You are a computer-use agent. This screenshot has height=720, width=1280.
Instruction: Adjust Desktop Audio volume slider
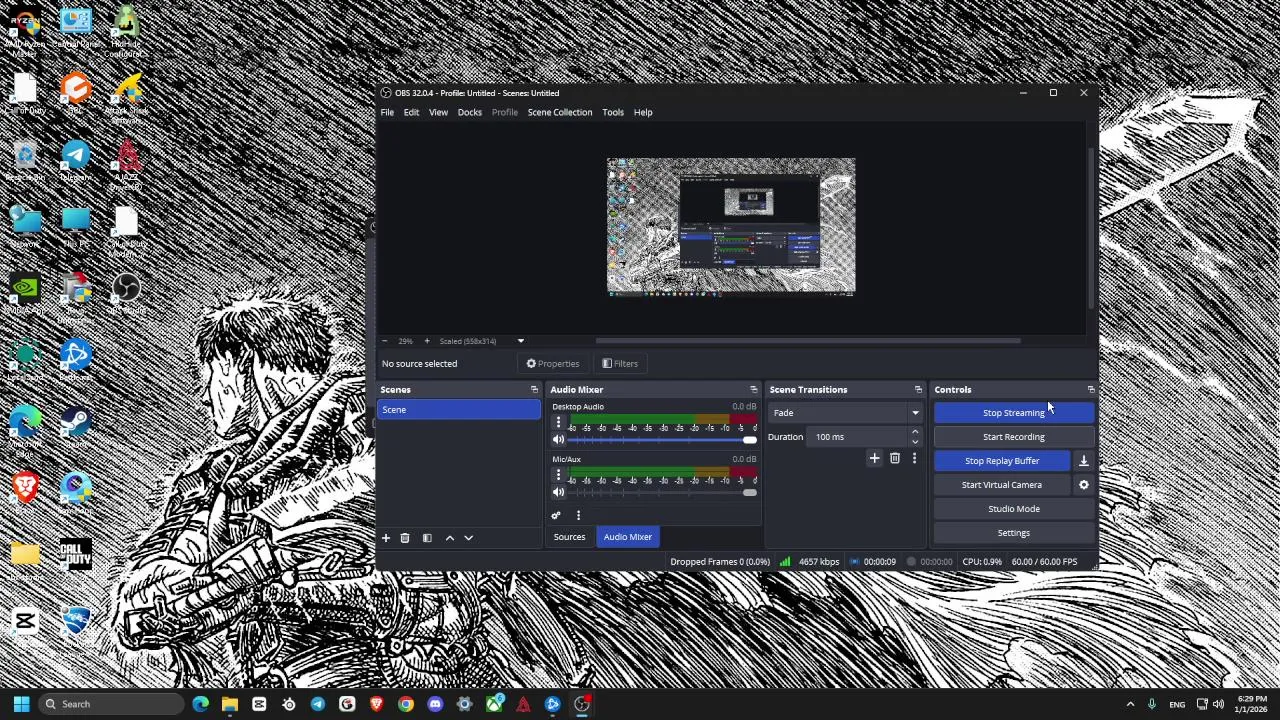663,440
